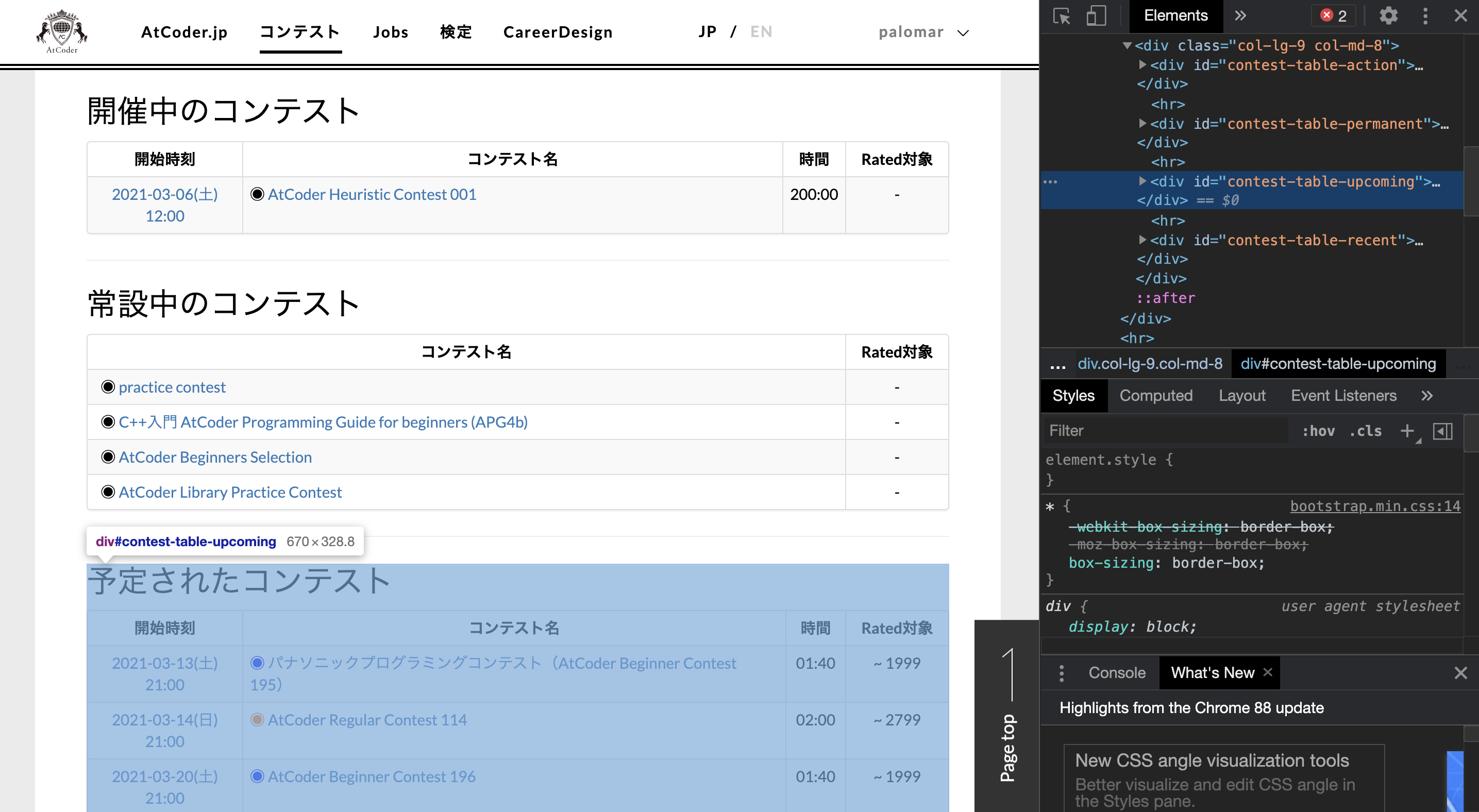Viewport: 1479px width, 812px height.
Task: Click the new style rule plus icon
Action: [x=1407, y=431]
